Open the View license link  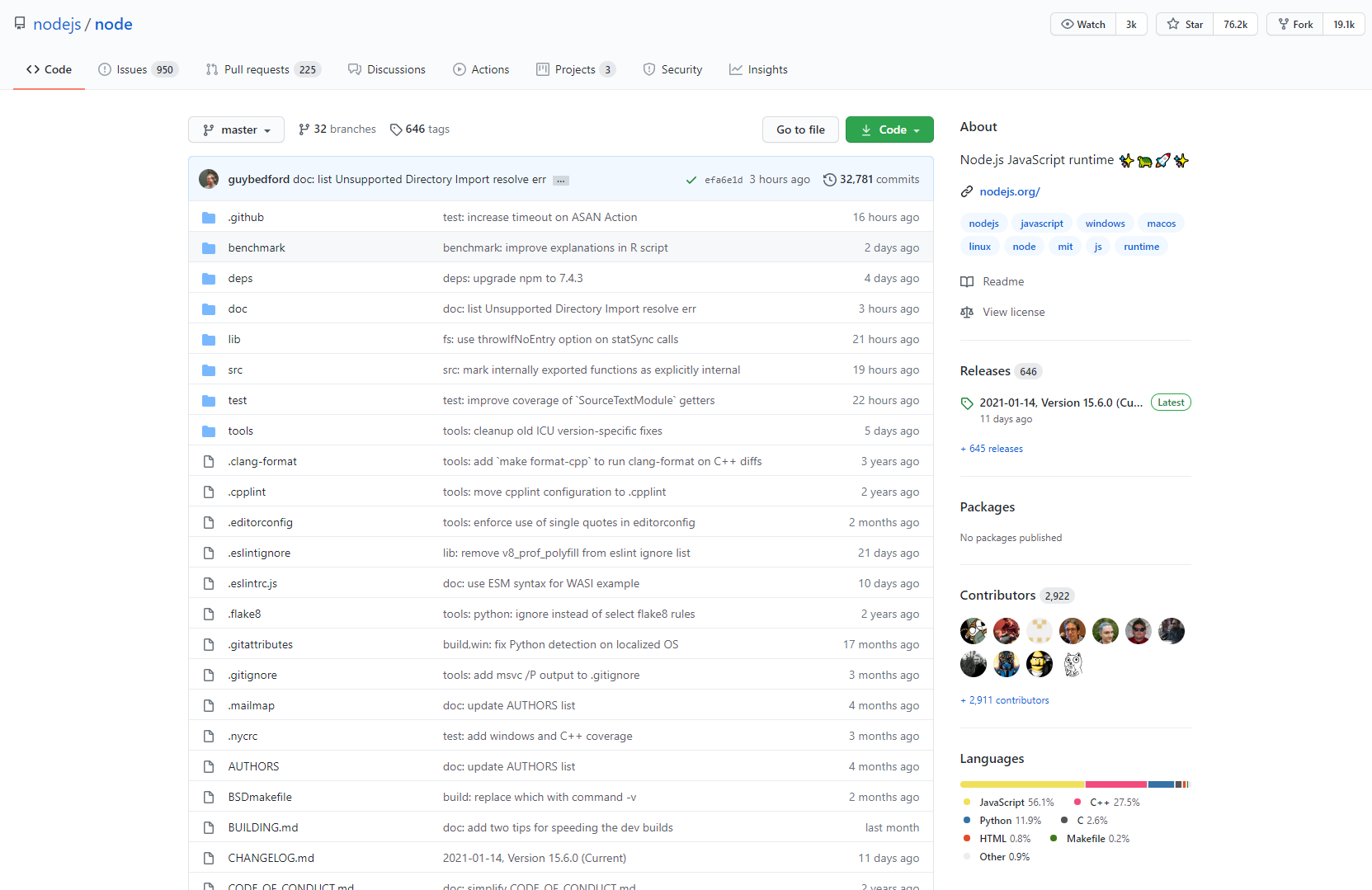click(1013, 313)
